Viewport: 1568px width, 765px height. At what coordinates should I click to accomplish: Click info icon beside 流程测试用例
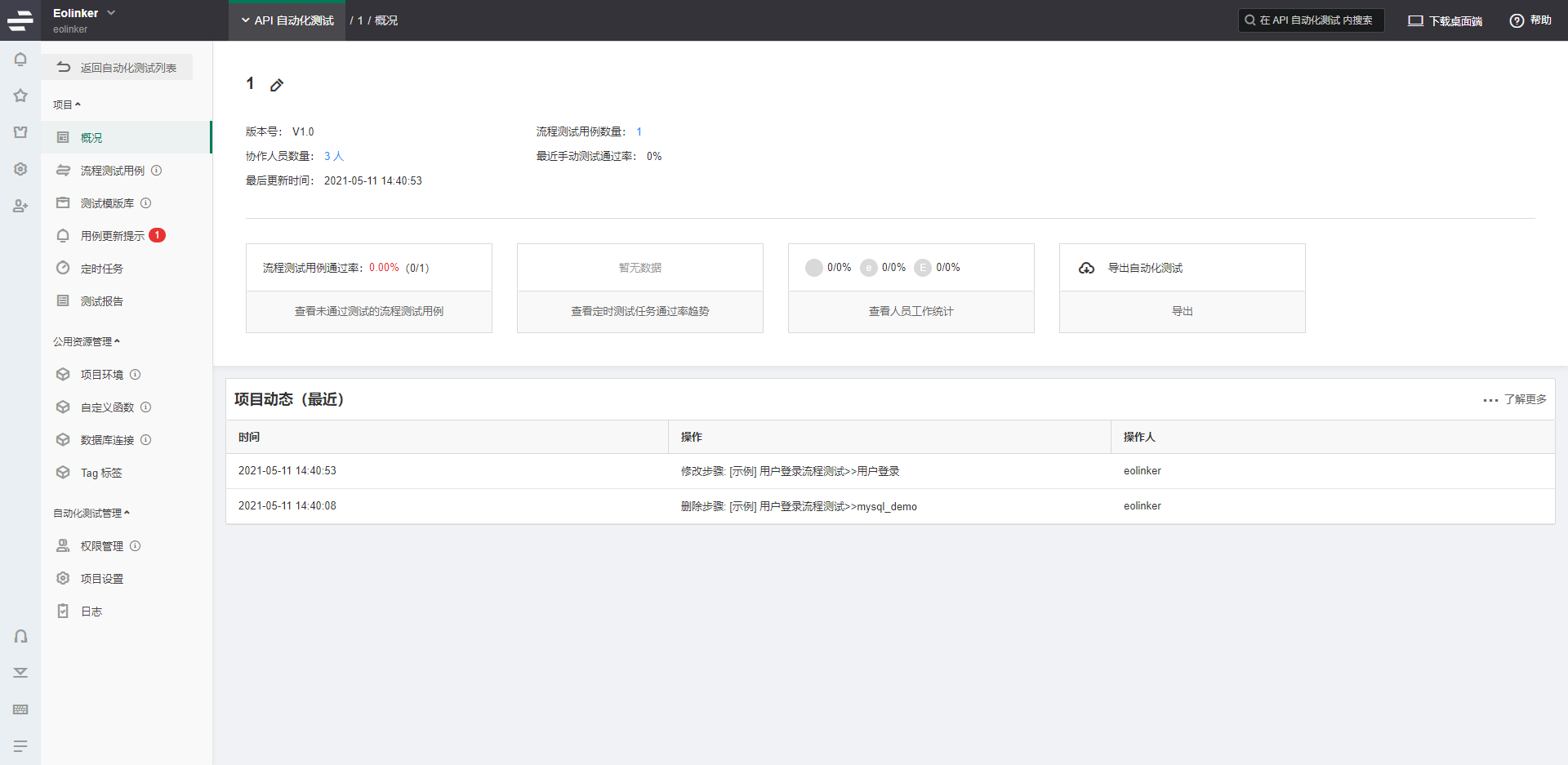(157, 171)
